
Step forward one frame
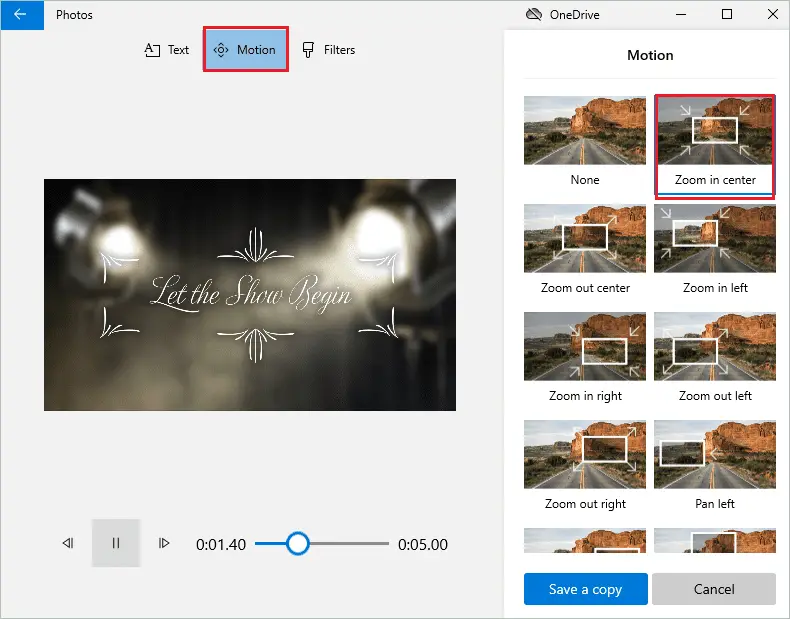163,544
